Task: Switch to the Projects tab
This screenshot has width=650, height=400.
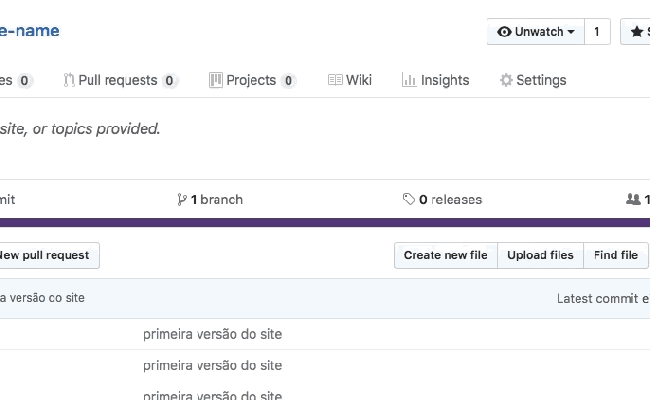Action: pos(252,80)
